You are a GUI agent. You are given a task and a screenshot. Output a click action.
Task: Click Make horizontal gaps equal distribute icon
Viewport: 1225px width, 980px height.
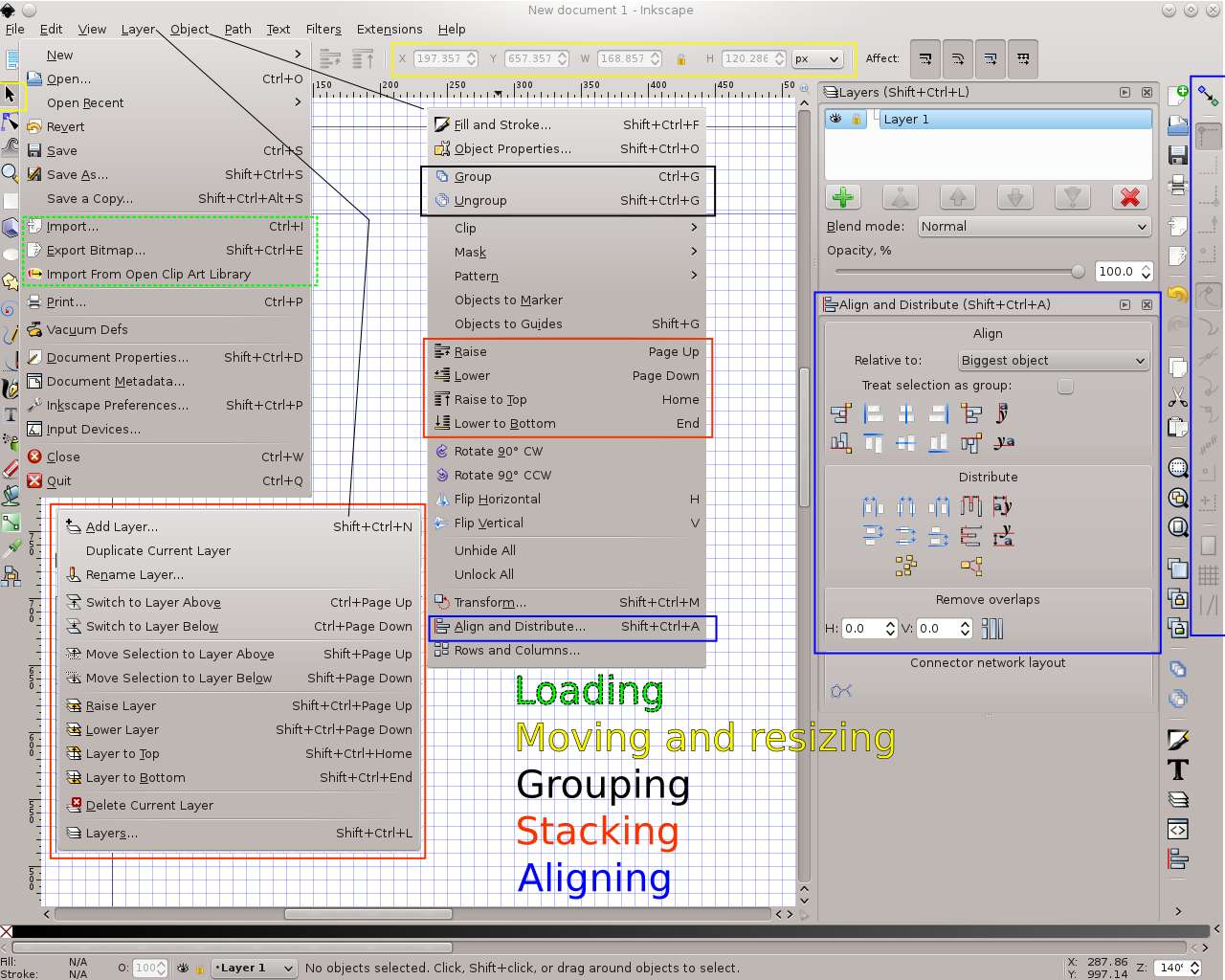click(970, 505)
